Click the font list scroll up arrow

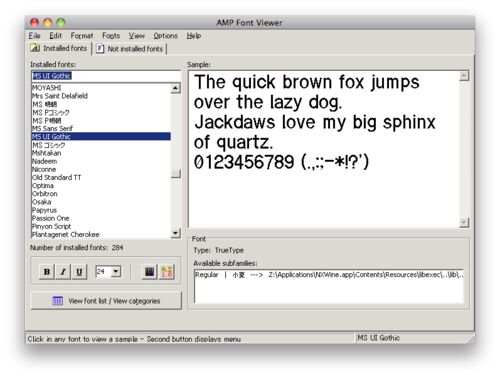pyautogui.click(x=175, y=88)
